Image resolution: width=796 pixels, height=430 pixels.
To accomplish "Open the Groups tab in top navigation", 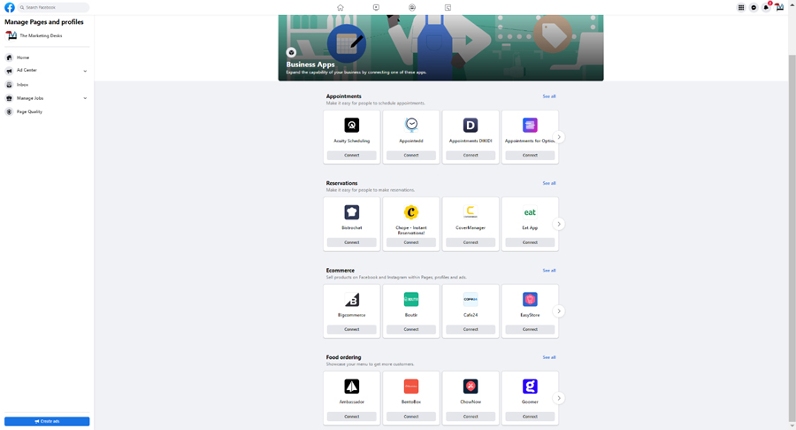I will (x=412, y=8).
